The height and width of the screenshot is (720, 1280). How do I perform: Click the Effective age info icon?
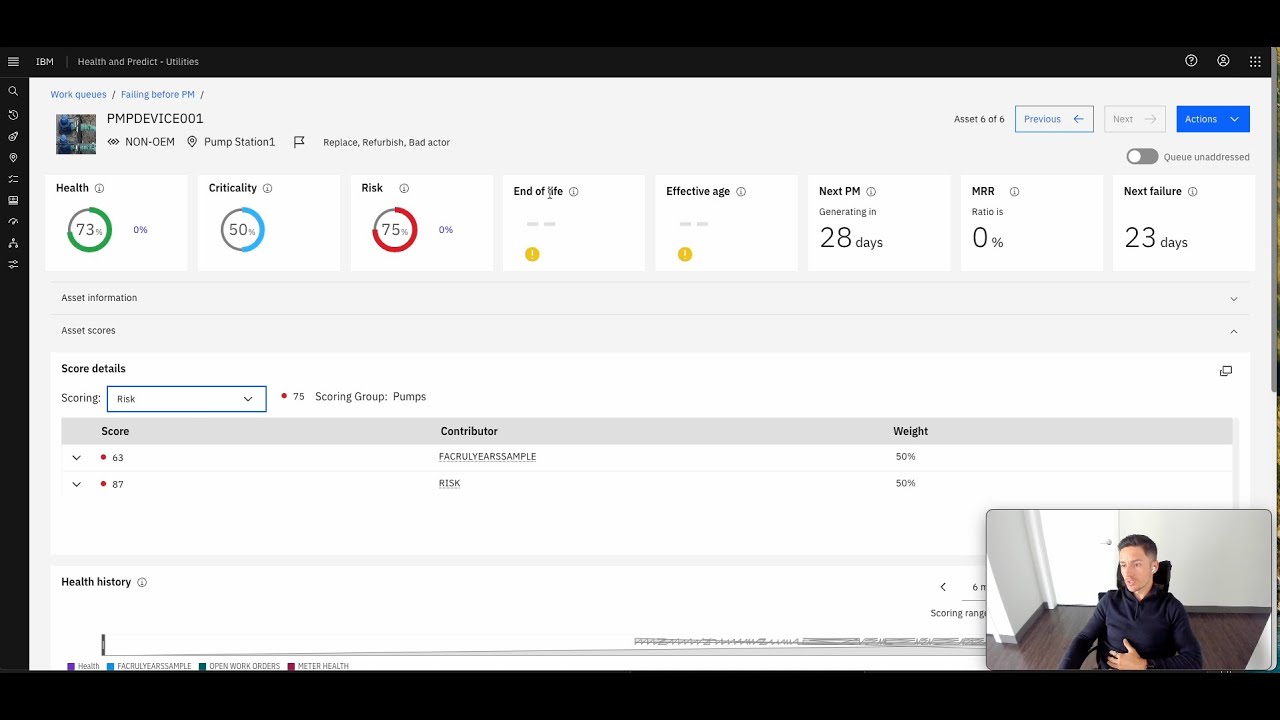[741, 191]
